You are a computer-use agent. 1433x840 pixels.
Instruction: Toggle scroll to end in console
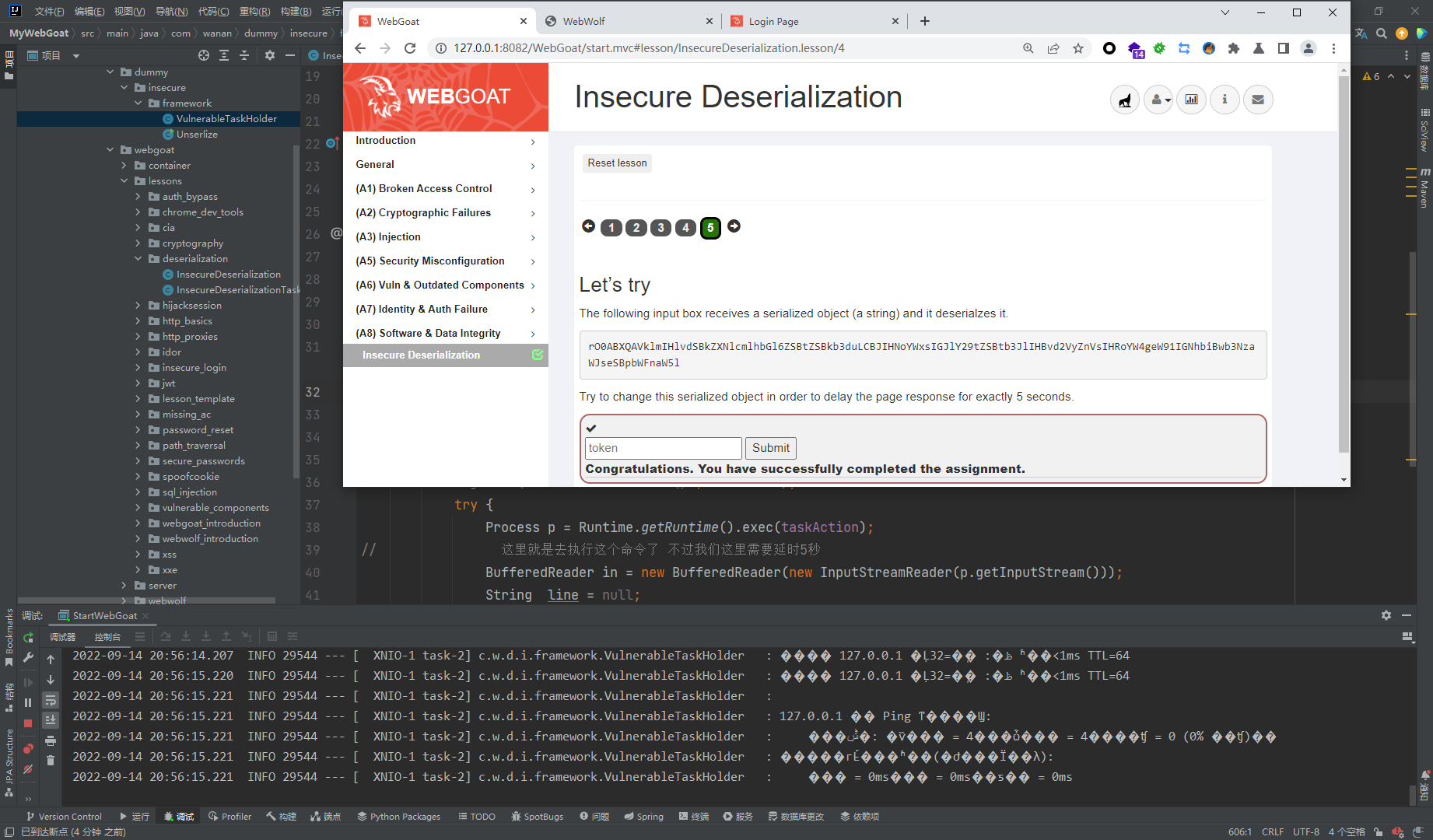click(51, 720)
